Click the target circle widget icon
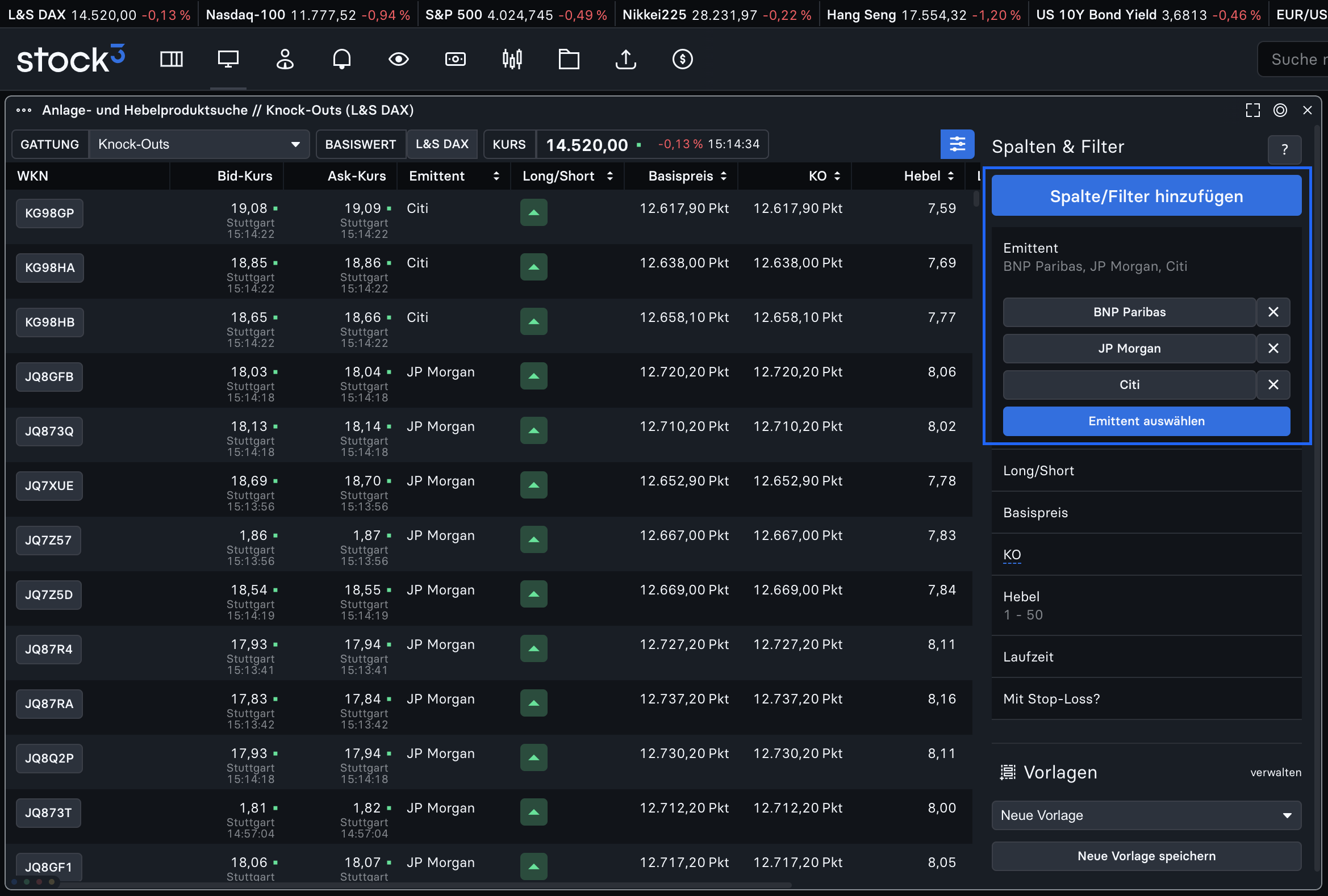The height and width of the screenshot is (896, 1328). point(1280,110)
